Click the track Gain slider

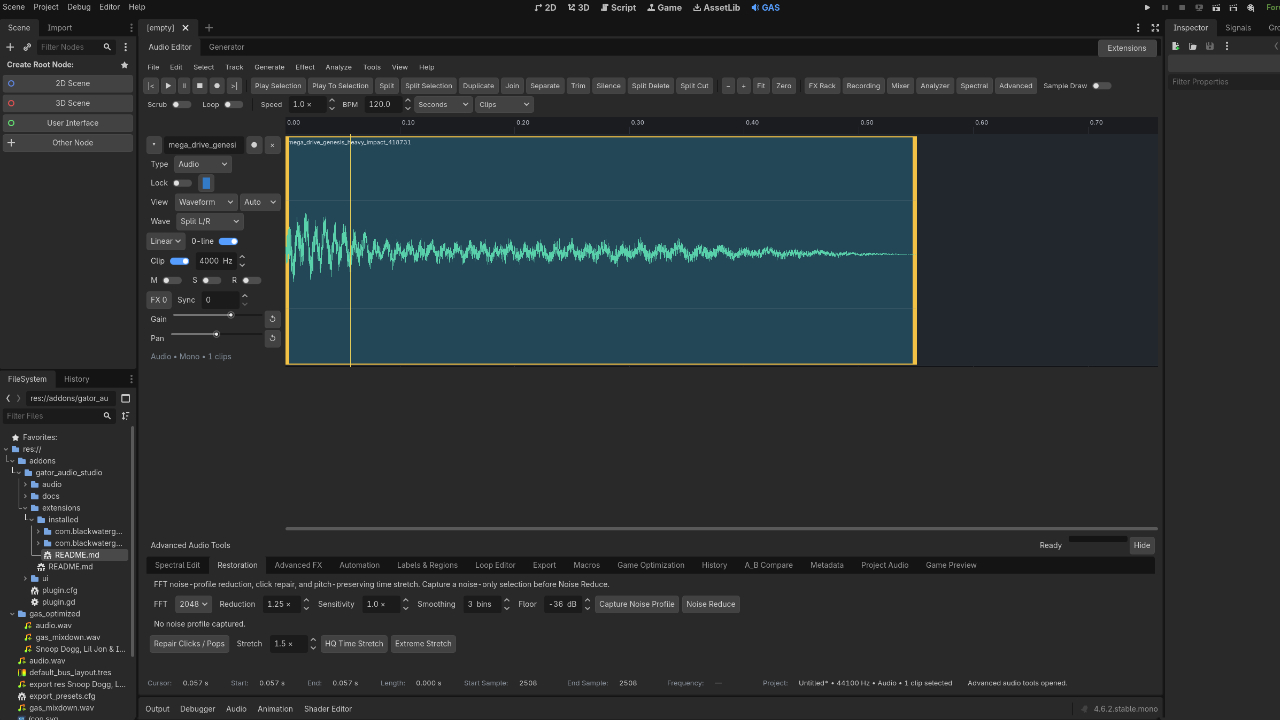(216, 315)
